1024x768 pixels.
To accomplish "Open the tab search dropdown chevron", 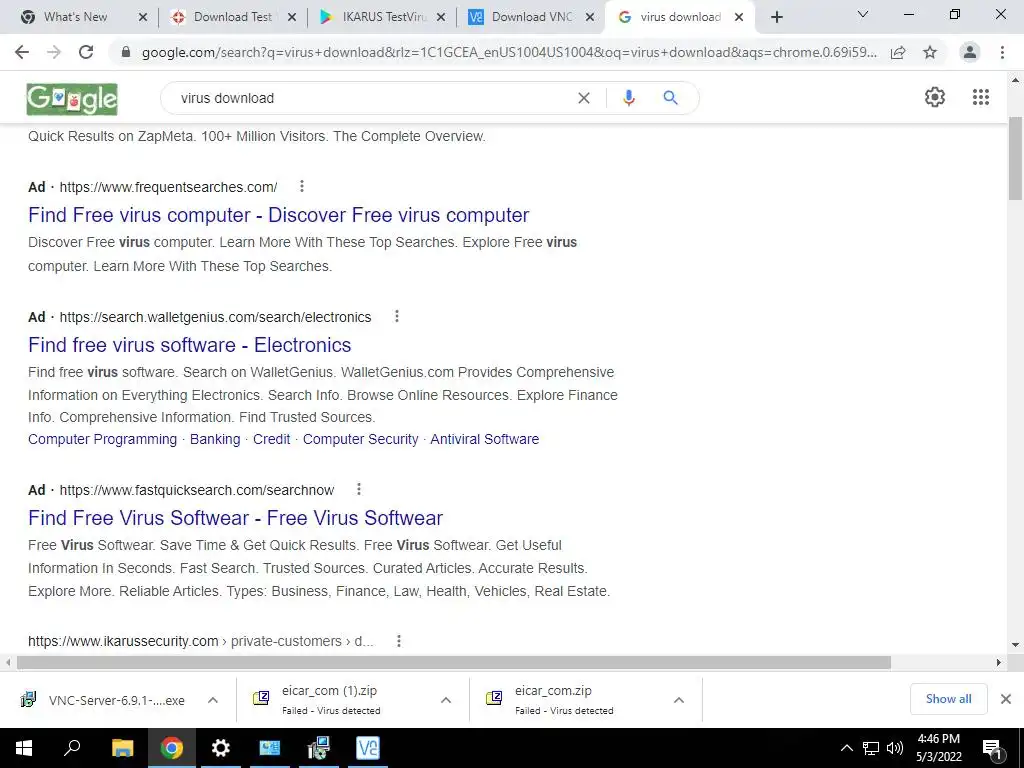I will 863,14.
